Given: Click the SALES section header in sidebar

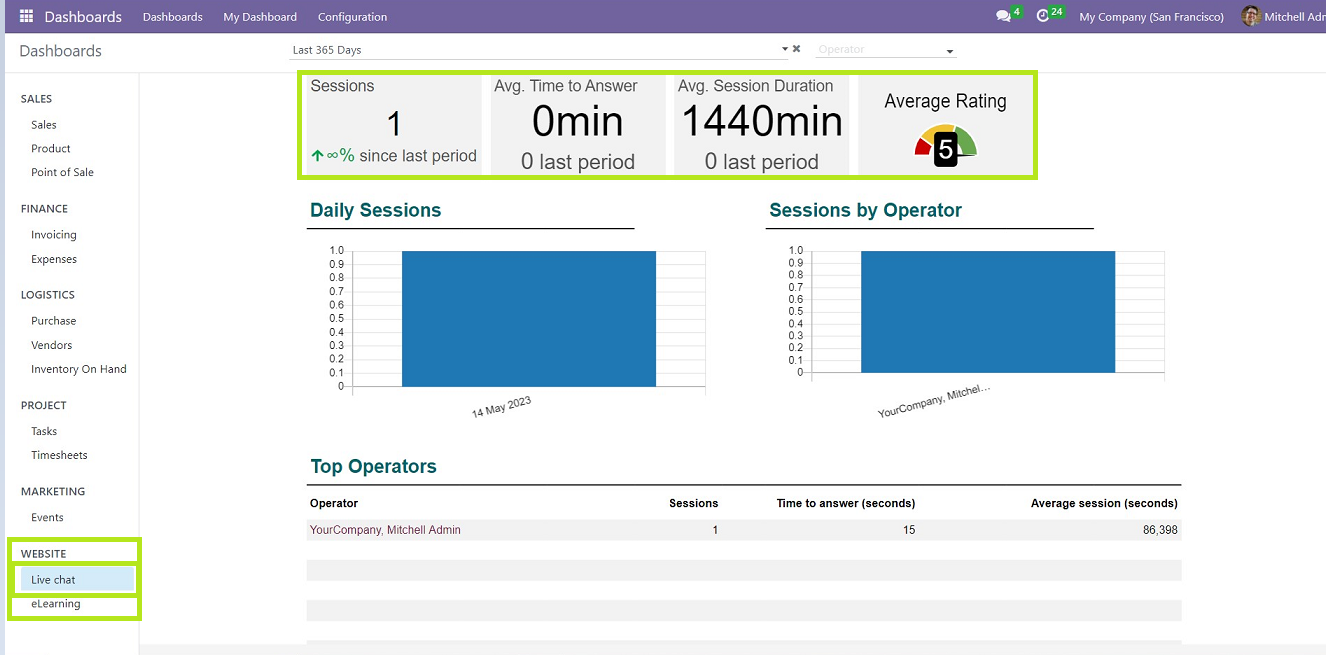Looking at the screenshot, I should click(37, 99).
